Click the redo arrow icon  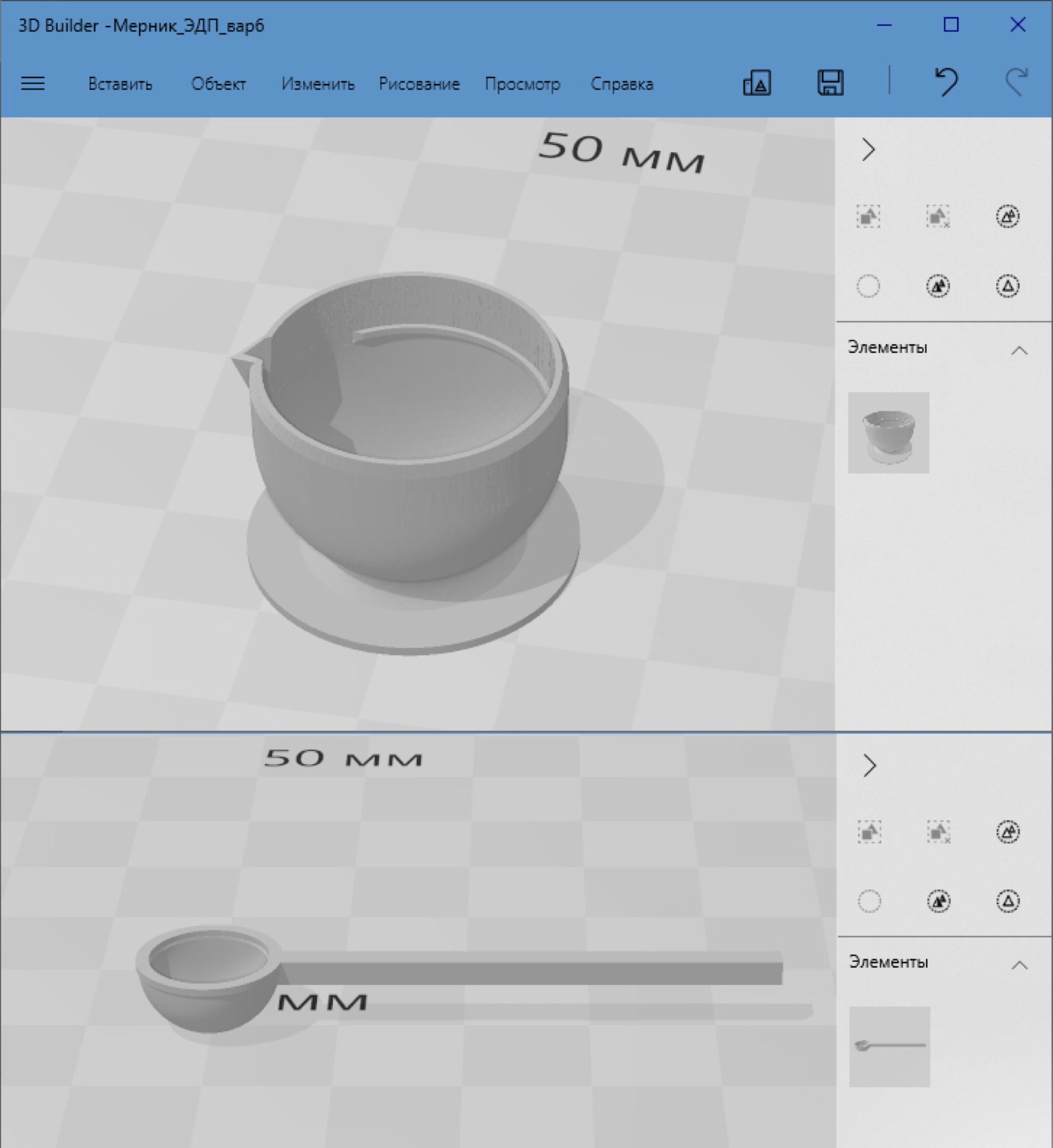[x=1016, y=82]
